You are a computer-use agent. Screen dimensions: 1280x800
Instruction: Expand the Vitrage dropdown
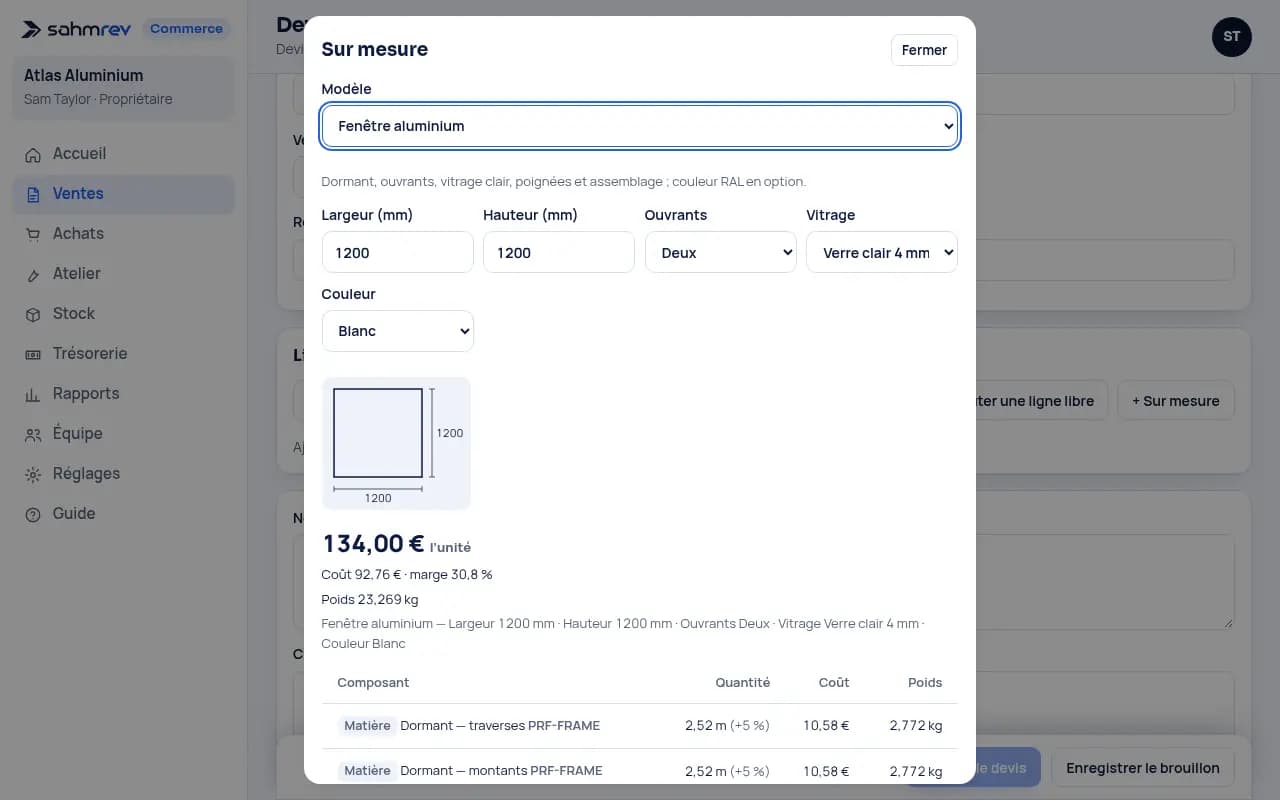(882, 252)
